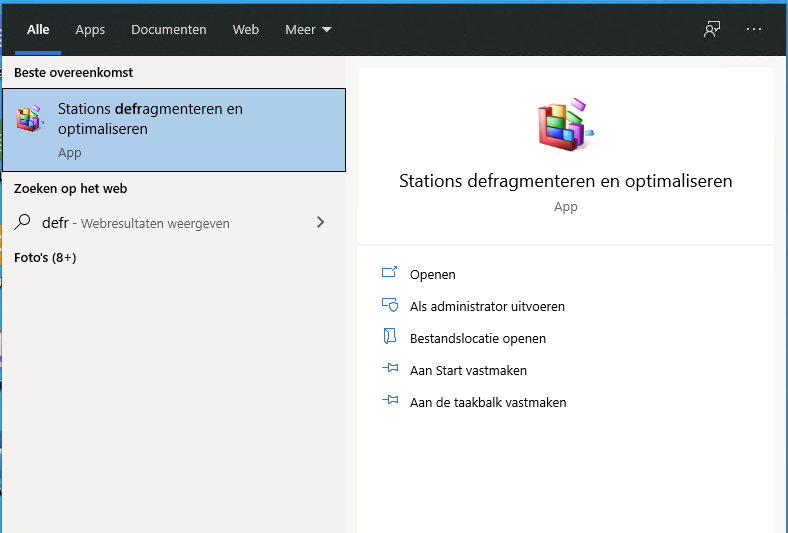This screenshot has height=533, width=788.
Task: Switch to the Documenten tab
Action: [168, 30]
